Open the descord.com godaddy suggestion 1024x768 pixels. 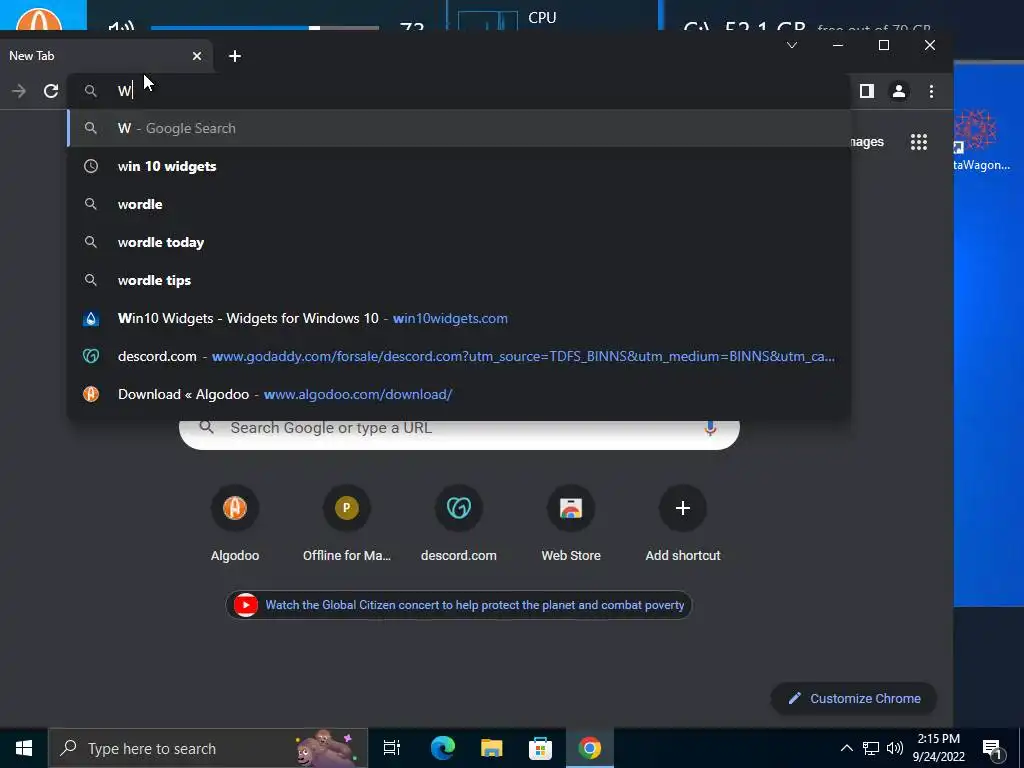pyautogui.click(x=458, y=356)
